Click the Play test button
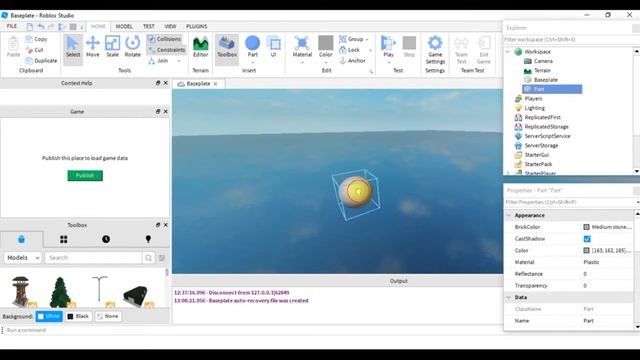Image resolution: width=640 pixels, height=360 pixels. [388, 47]
